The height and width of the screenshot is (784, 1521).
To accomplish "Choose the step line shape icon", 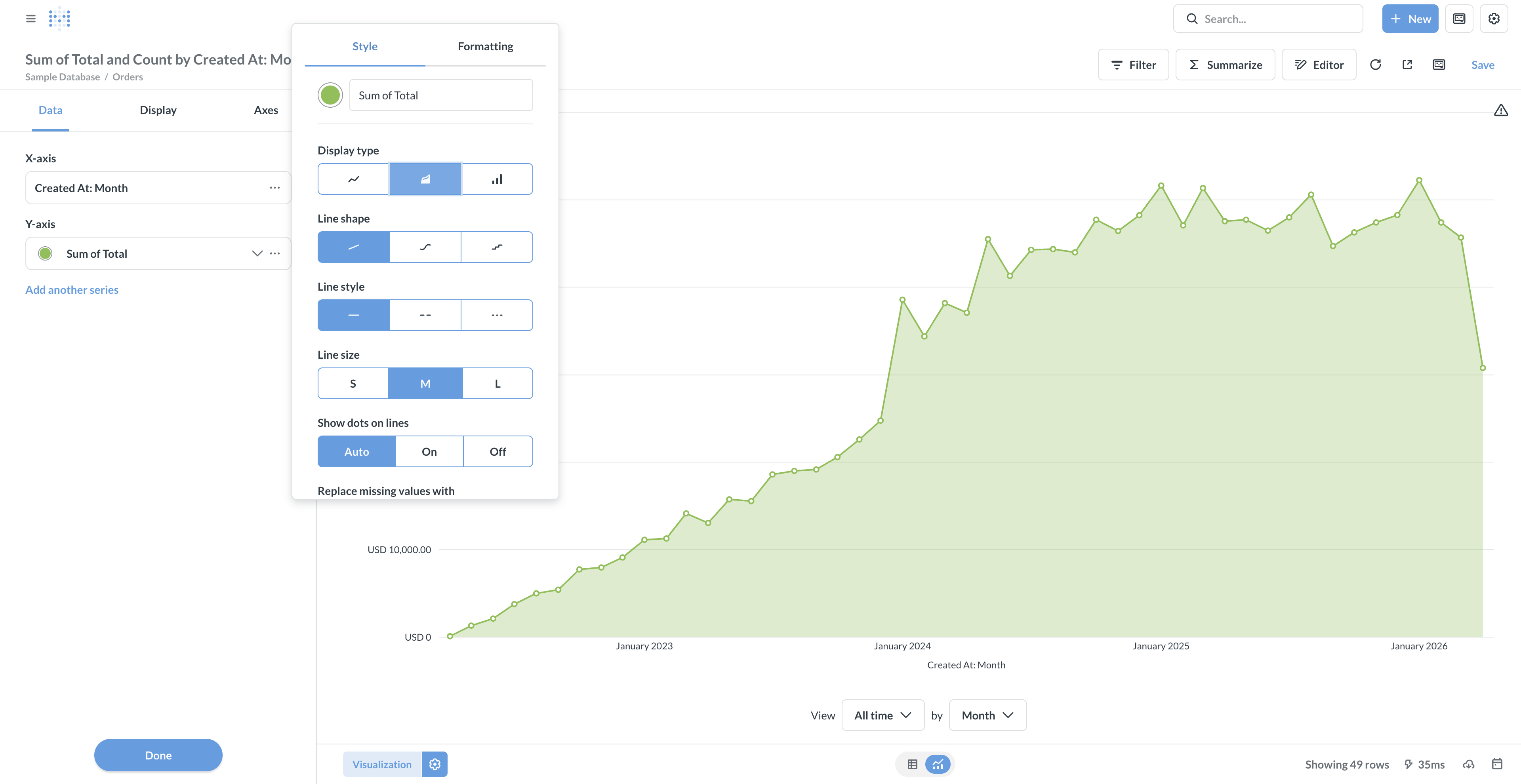I will tap(497, 247).
